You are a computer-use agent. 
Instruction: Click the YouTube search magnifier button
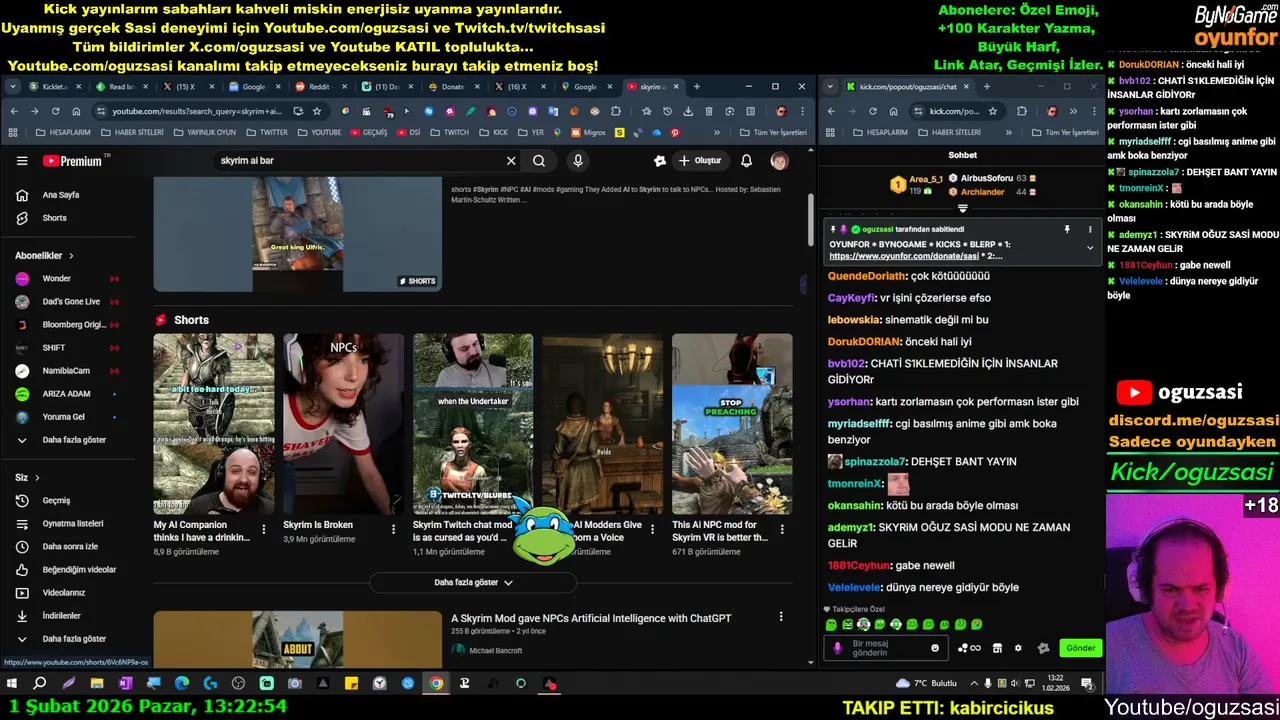click(539, 160)
